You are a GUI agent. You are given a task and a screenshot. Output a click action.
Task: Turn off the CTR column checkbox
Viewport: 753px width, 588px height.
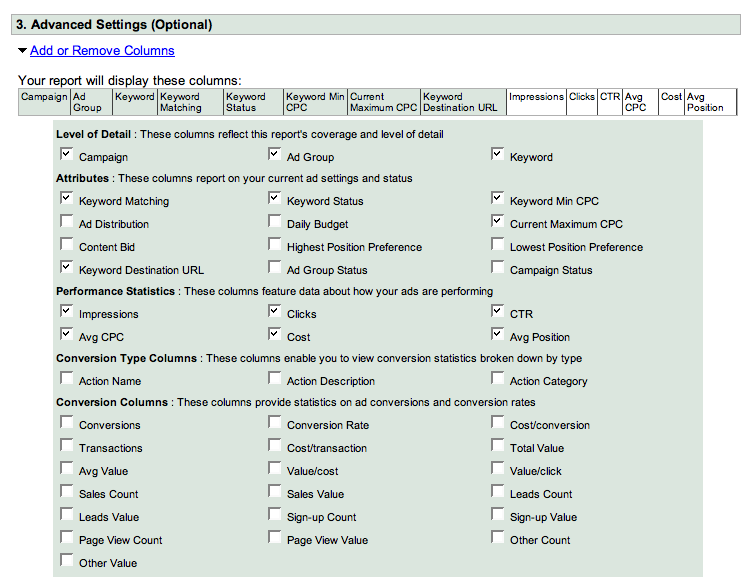[498, 312]
